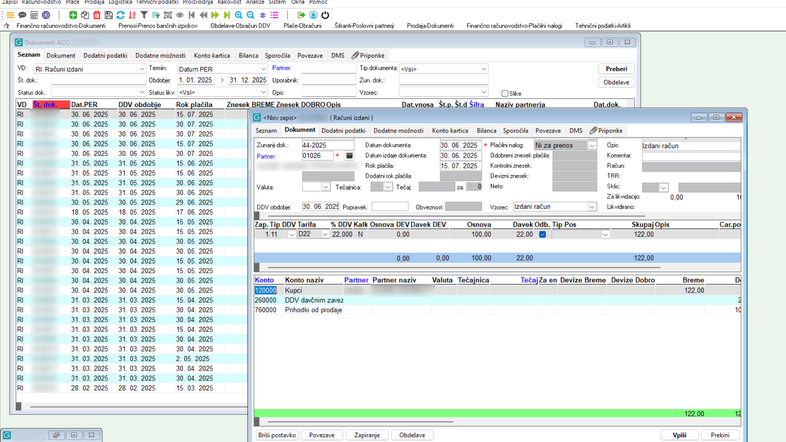Click the eye preview toolbar icon
786x442 pixels.
coord(180,15)
